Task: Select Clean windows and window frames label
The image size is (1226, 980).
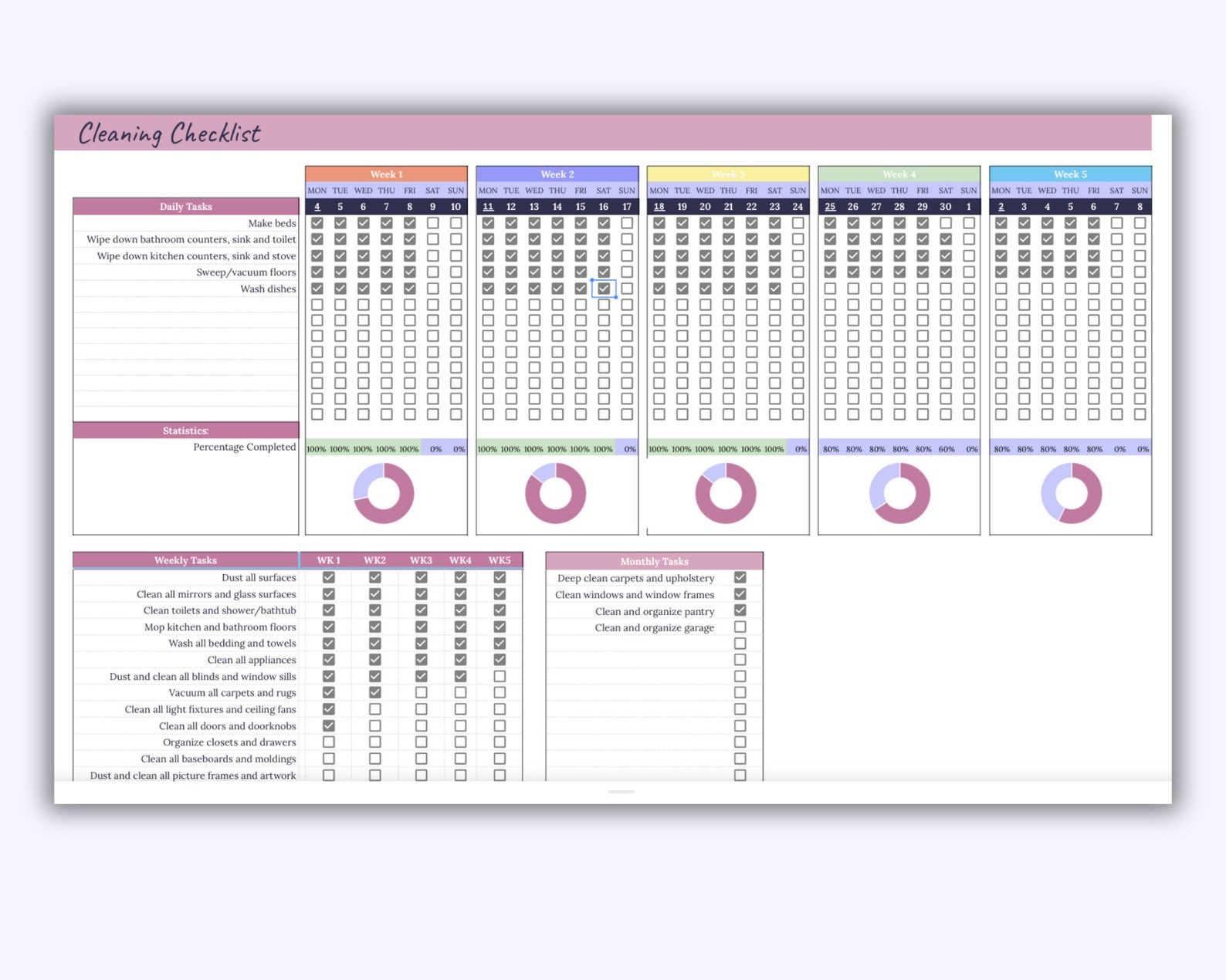Action: [635, 595]
